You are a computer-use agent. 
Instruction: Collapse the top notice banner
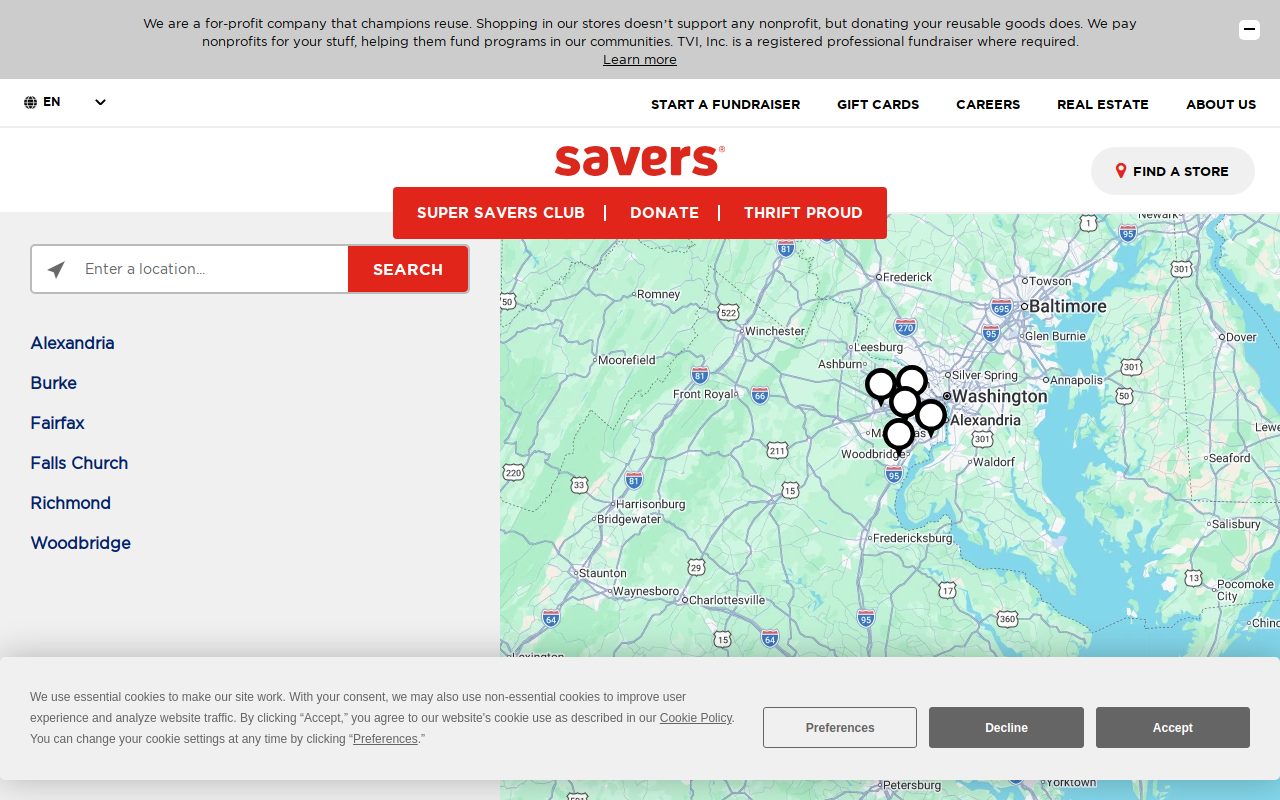tap(1249, 30)
